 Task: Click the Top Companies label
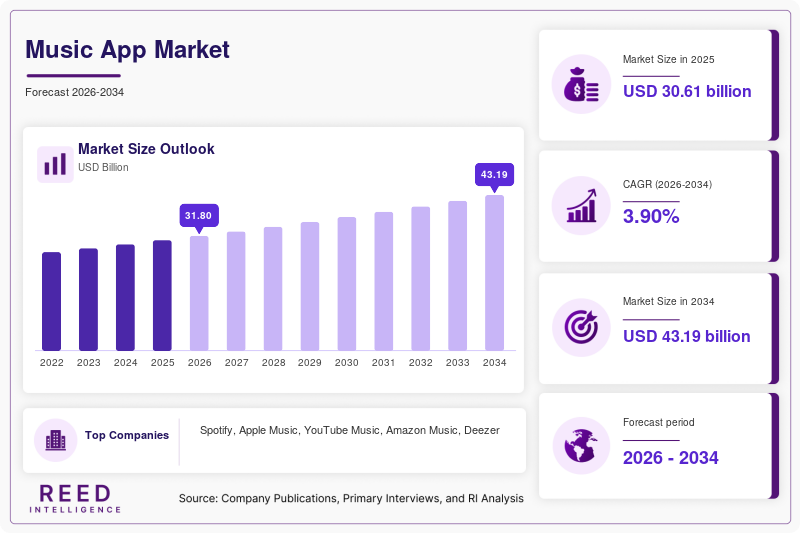(127, 435)
